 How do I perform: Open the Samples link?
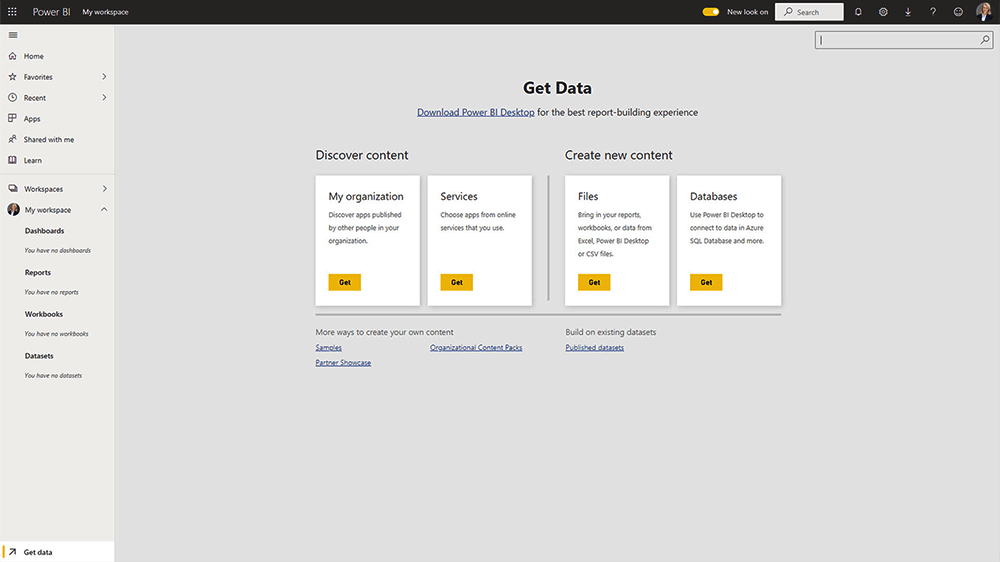point(328,348)
